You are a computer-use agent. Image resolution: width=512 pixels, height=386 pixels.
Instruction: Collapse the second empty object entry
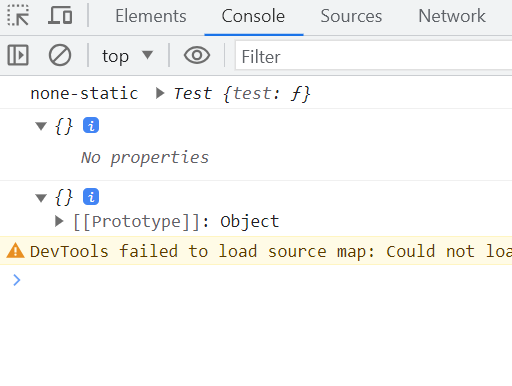(x=41, y=198)
